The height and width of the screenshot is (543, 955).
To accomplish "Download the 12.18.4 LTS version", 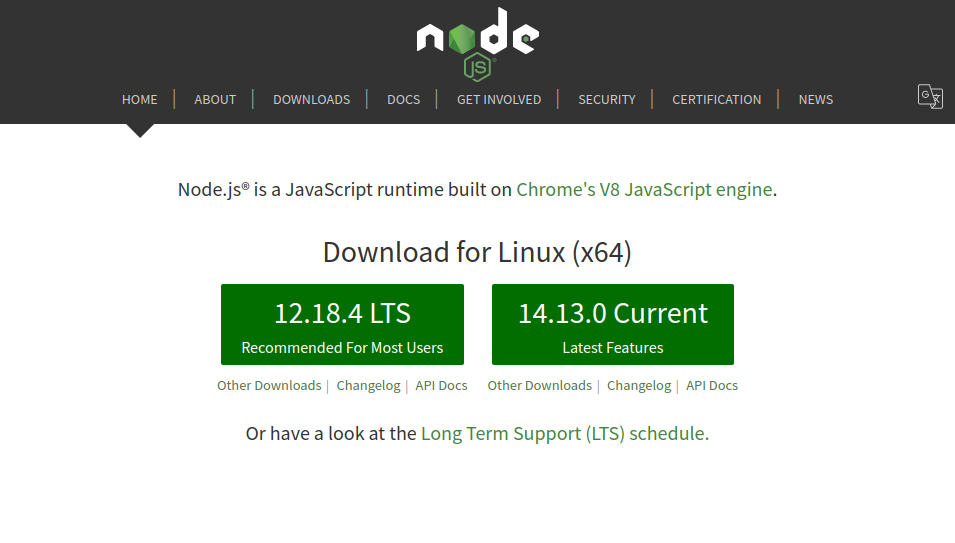I will tap(342, 324).
